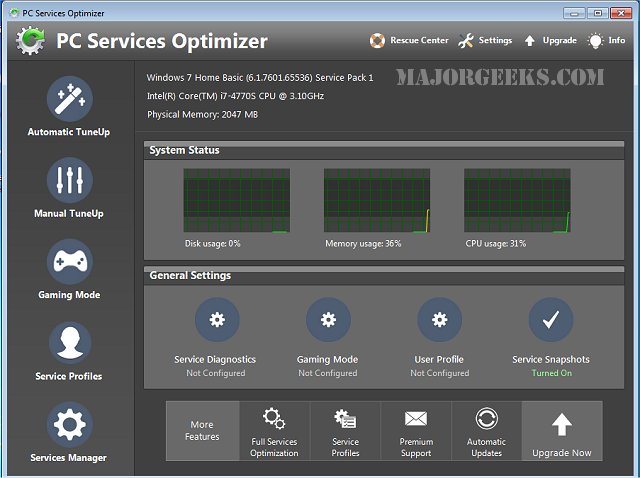Click the Rescue Center lifebuoy icon
Screen dimensions: 640x478
pyautogui.click(x=377, y=40)
